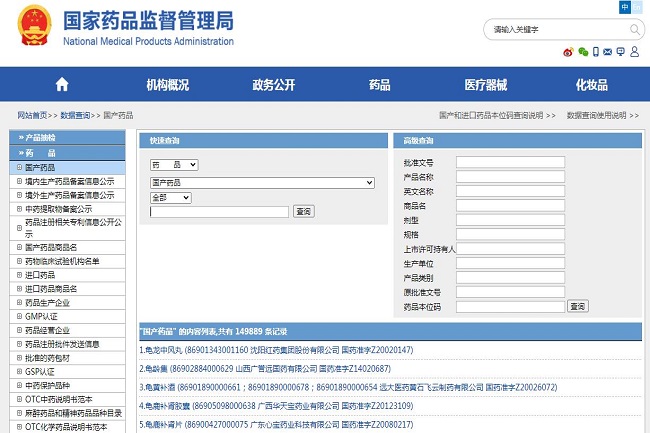Open 机构概况 menu
This screenshot has width=650, height=433.
[167, 85]
